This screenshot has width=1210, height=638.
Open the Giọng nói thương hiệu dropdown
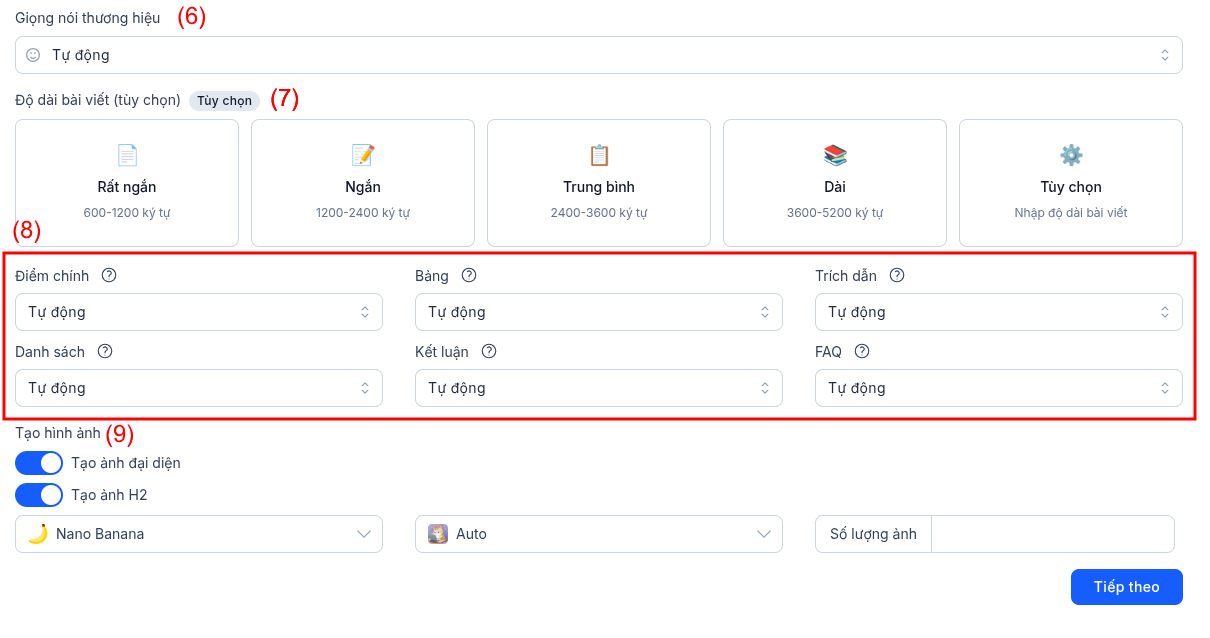tap(598, 55)
